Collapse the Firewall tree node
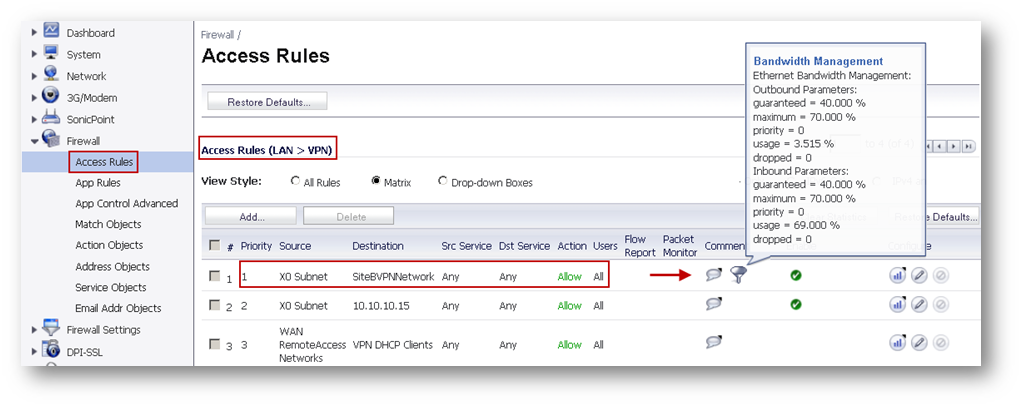This screenshot has height=408, width=1023. [35, 140]
